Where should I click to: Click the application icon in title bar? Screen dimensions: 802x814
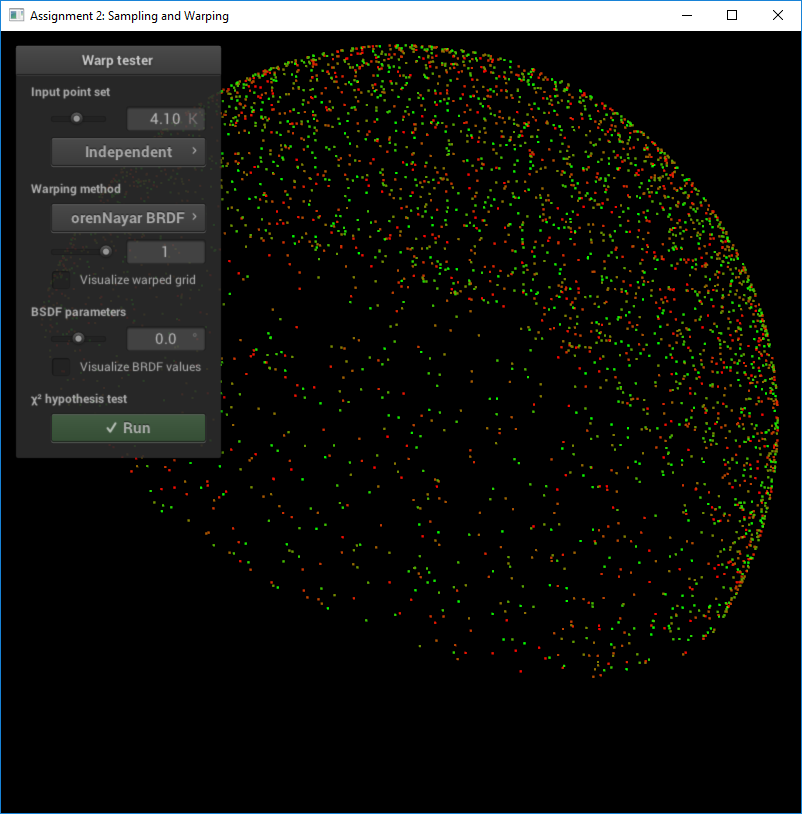(x=16, y=15)
